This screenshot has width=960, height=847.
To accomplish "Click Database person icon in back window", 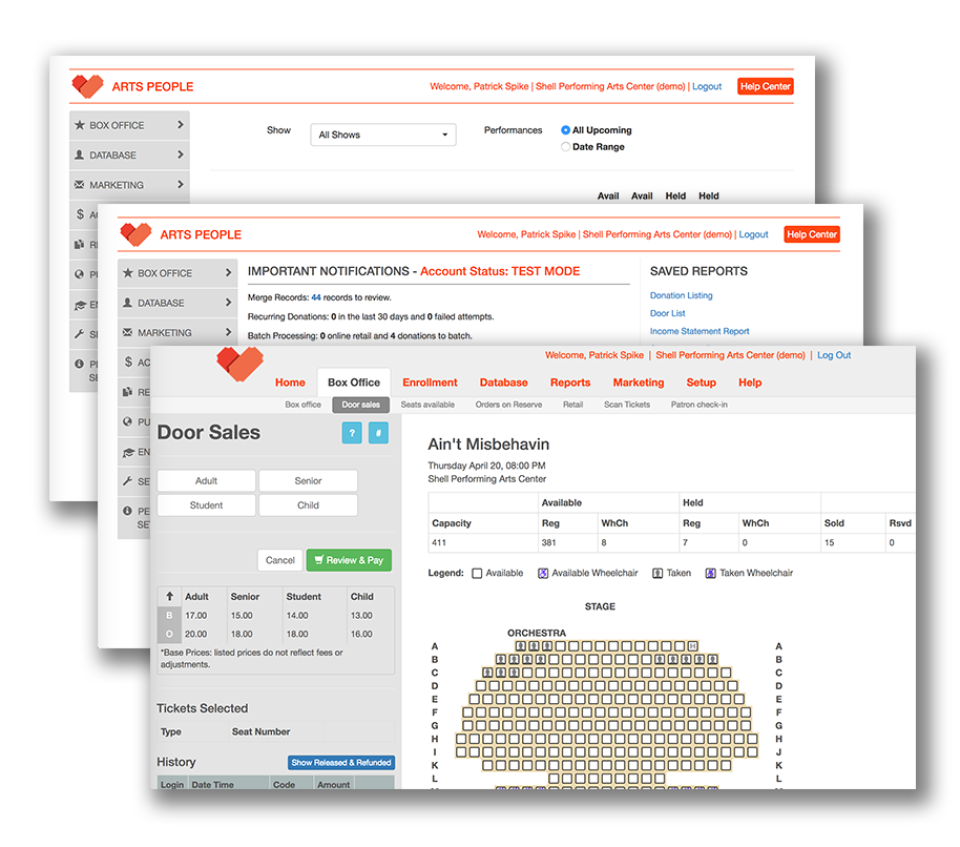I will click(x=79, y=155).
